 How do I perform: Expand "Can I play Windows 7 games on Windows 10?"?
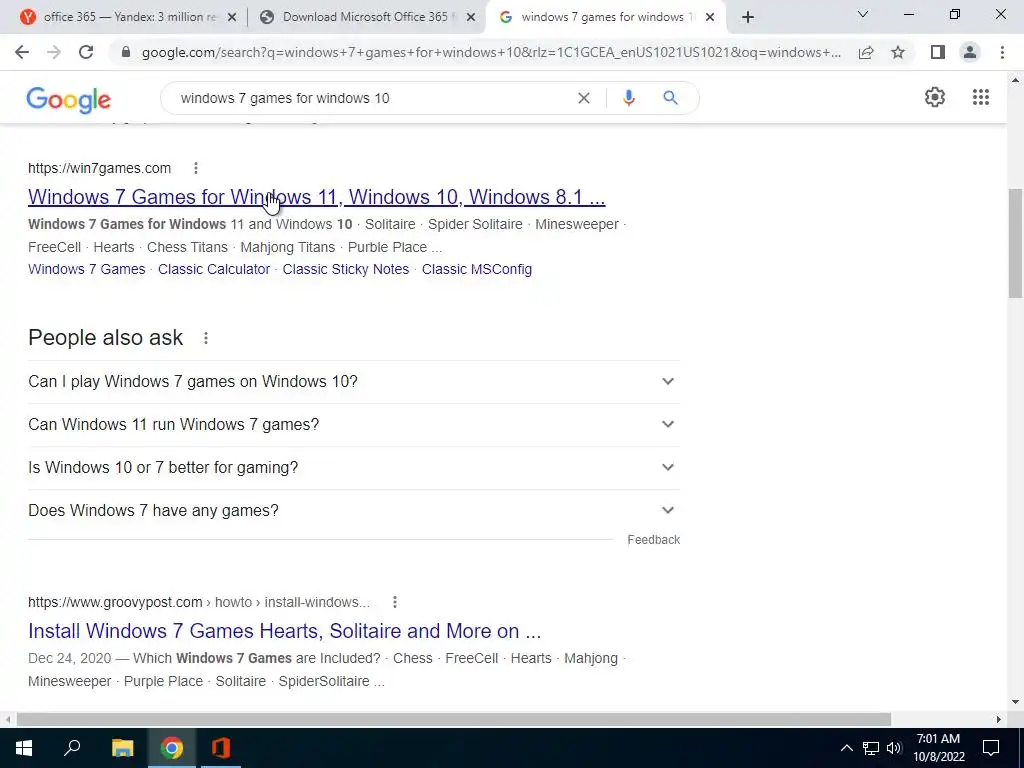pyautogui.click(x=354, y=381)
